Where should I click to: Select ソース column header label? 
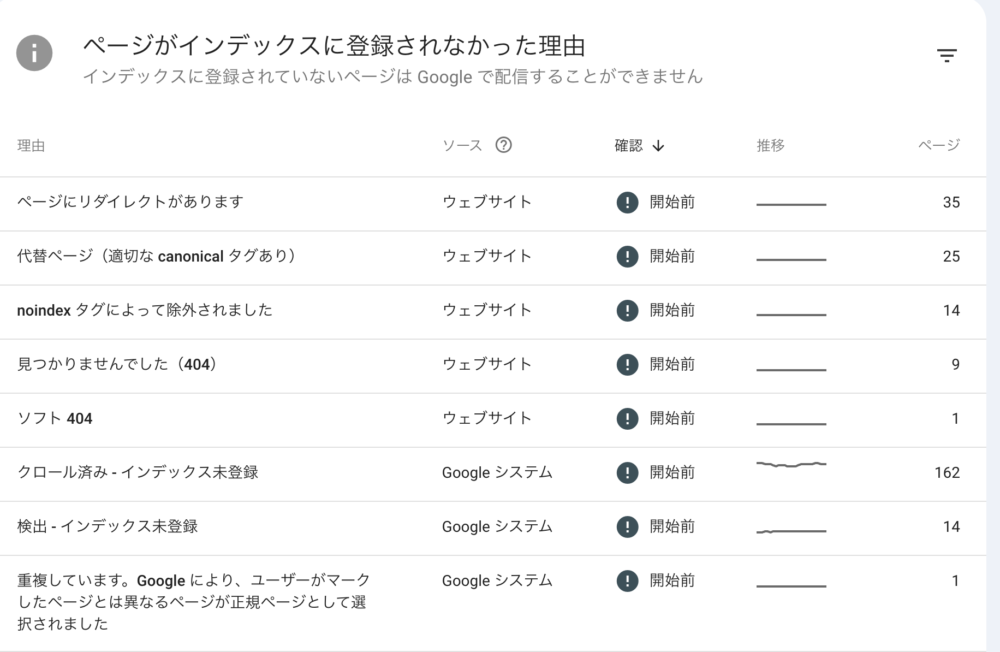coord(462,145)
